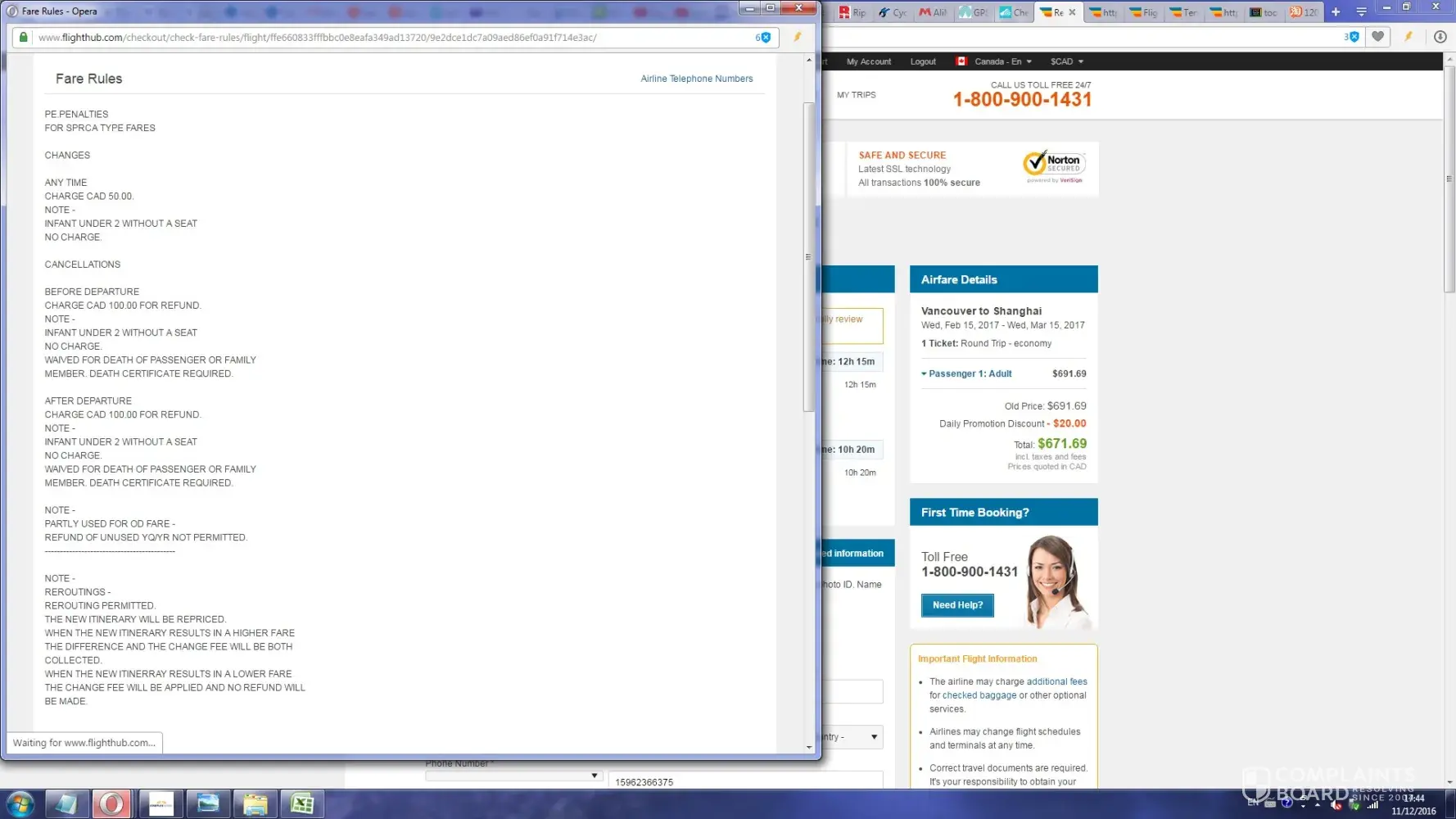
Task: Switch to the 'toc' tab
Action: 1264,12
